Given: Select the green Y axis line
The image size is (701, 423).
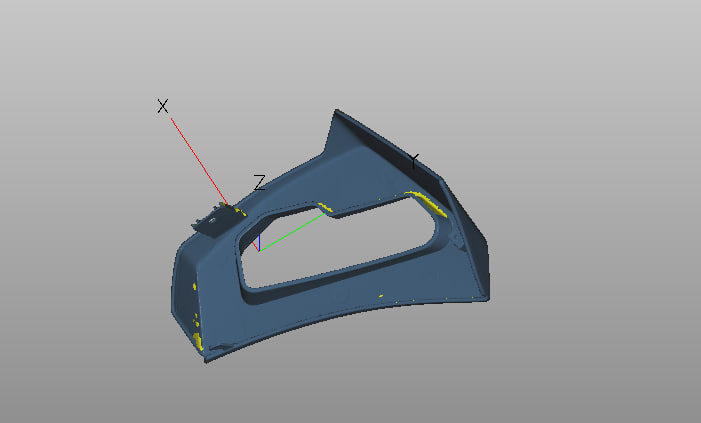Looking at the screenshot, I should (x=292, y=232).
